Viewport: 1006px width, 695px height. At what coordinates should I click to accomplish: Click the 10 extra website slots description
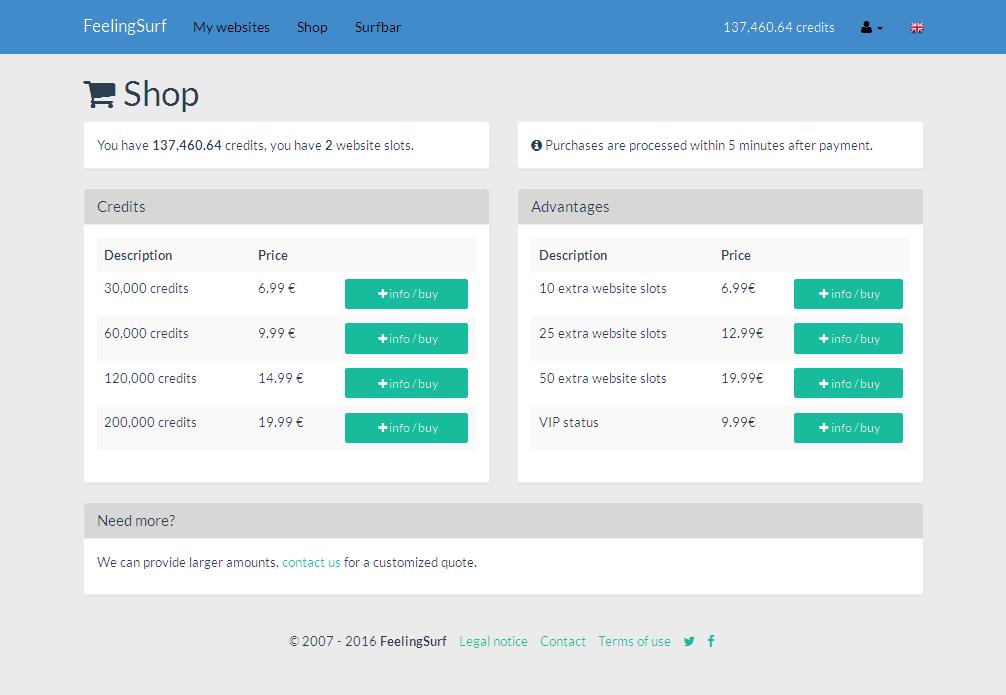(602, 288)
